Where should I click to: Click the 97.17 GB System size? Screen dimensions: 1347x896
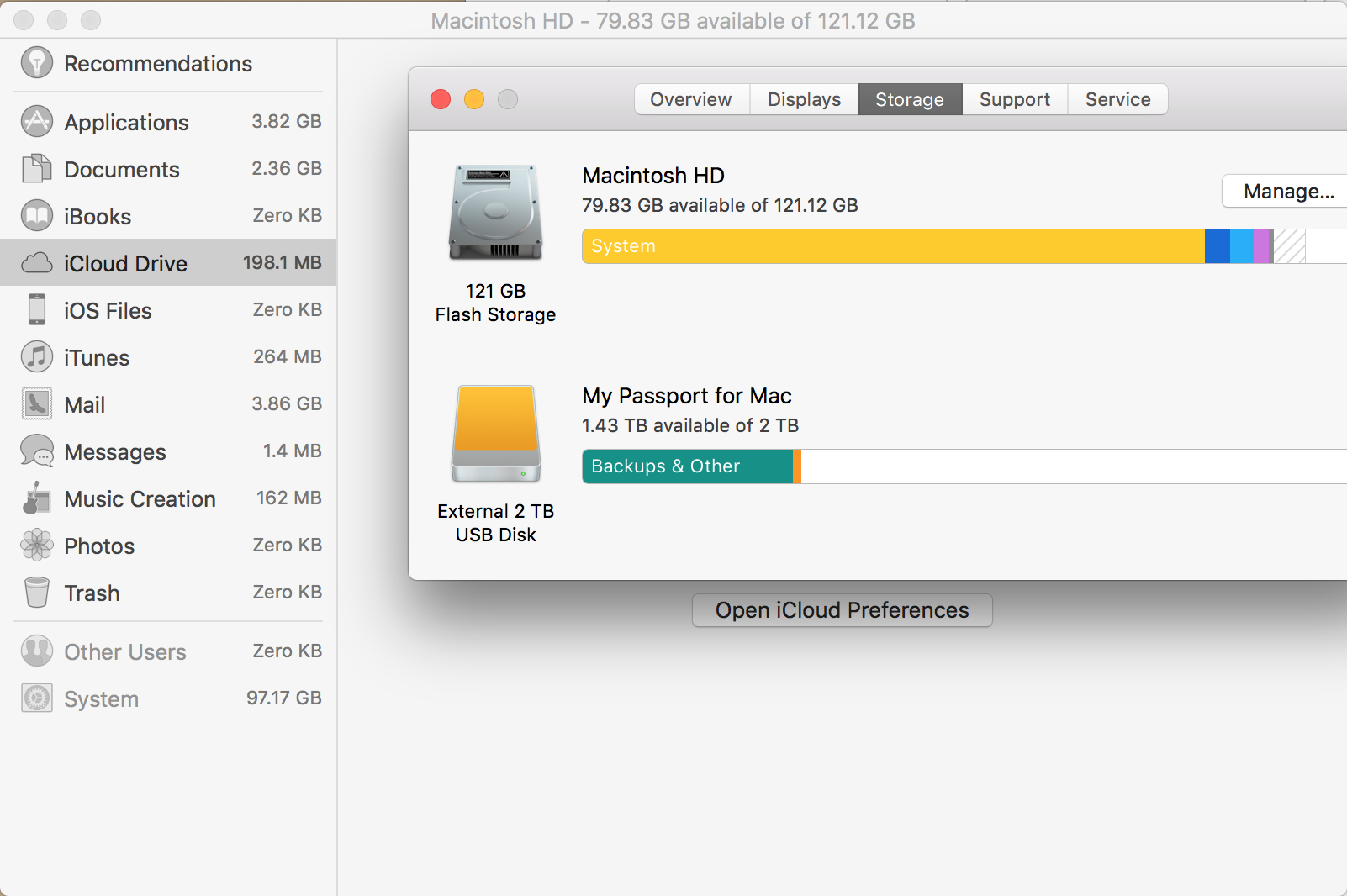284,698
